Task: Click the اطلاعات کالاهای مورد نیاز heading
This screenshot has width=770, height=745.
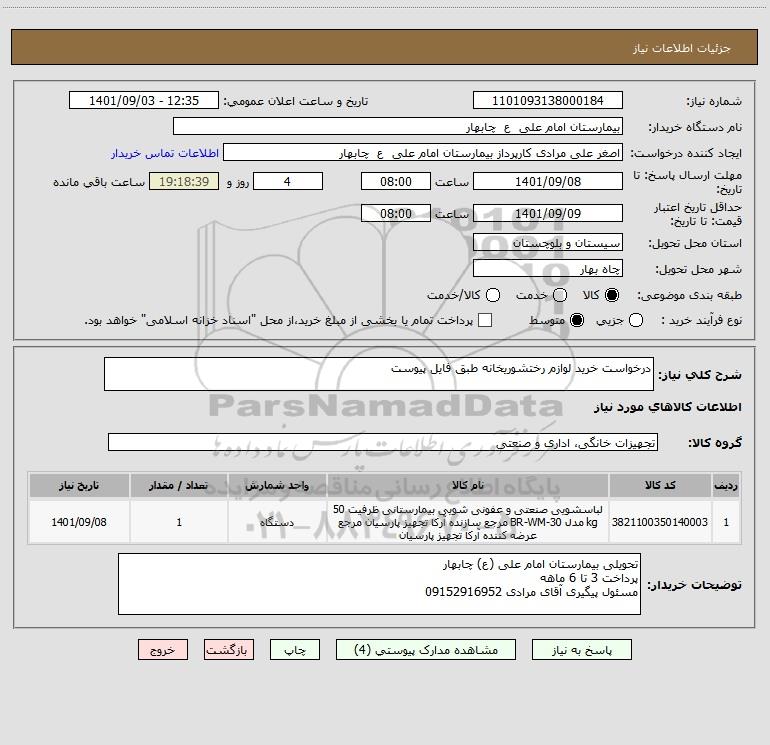Action: tap(667, 407)
